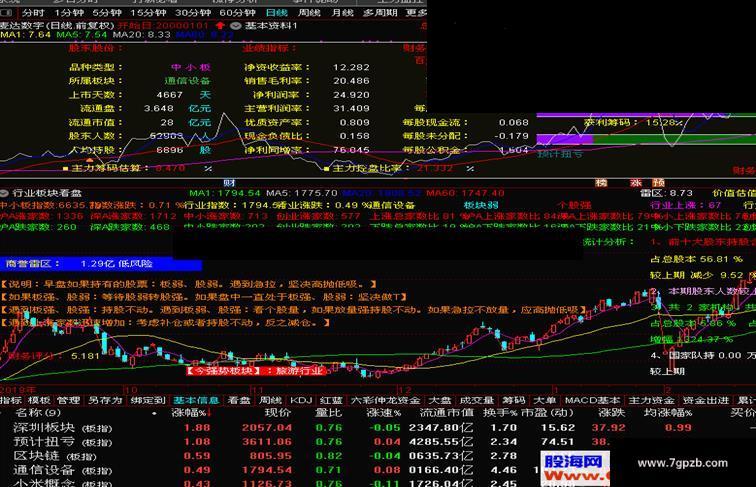Click the 4285.55亿 market value cell
Viewport: 756px width, 487px height.
pos(441,442)
